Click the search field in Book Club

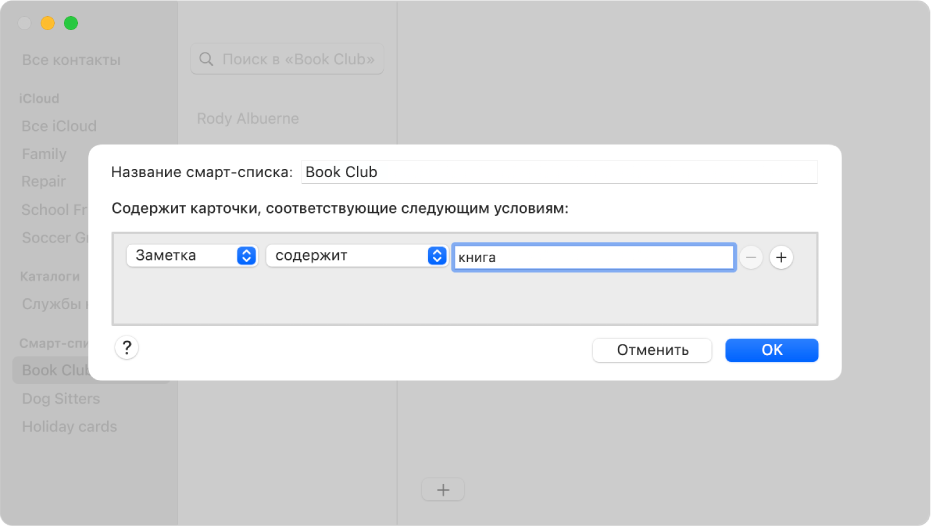pos(297,60)
